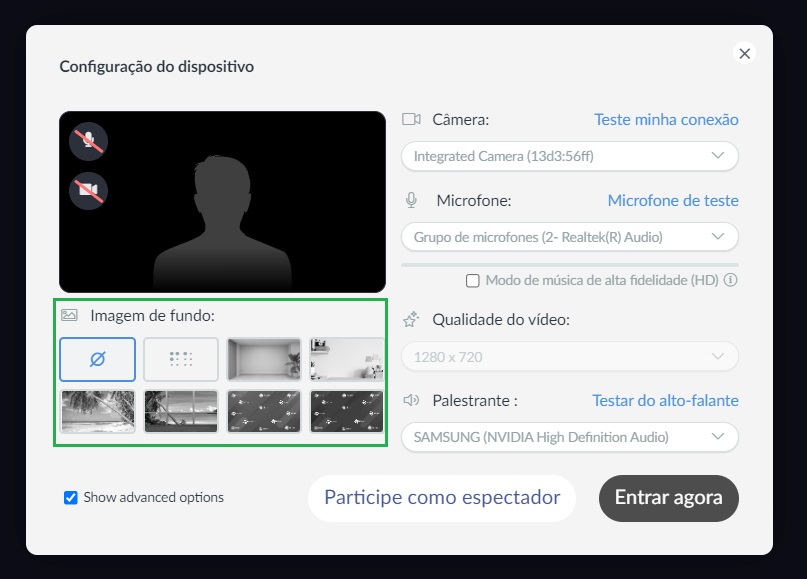Click the Teste minha conexão link
The width and height of the screenshot is (807, 579).
click(666, 119)
